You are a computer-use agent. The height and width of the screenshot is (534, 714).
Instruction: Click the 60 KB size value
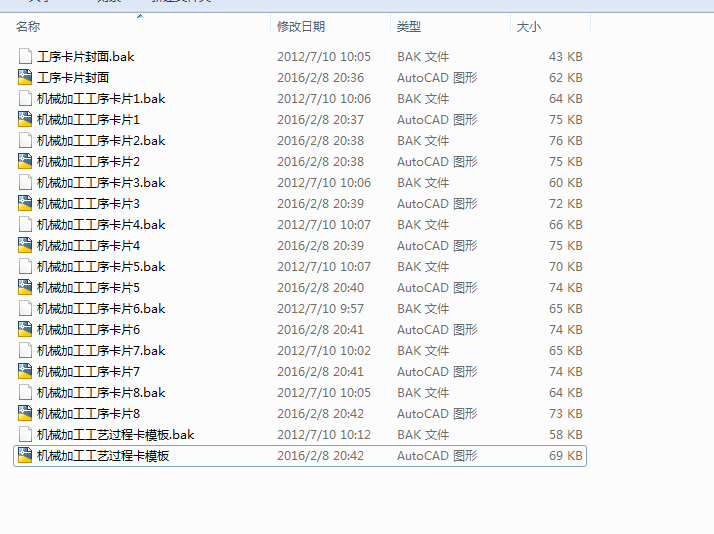click(x=566, y=182)
